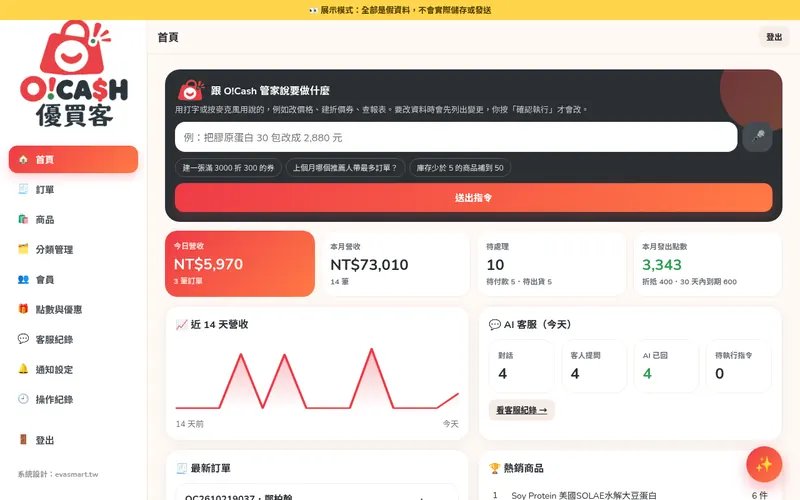Viewport: 800px width, 500px height.
Task: Click the 首頁 page title in header
Action: [168, 37]
